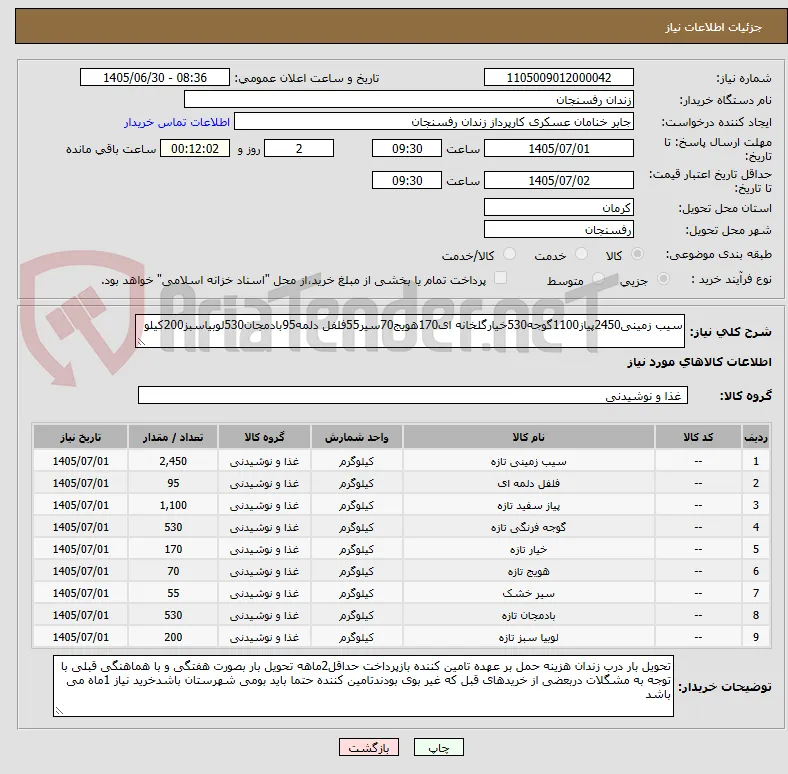
Task: Click the گروه کالا field غذا و نوشیدنی
Action: click(413, 396)
